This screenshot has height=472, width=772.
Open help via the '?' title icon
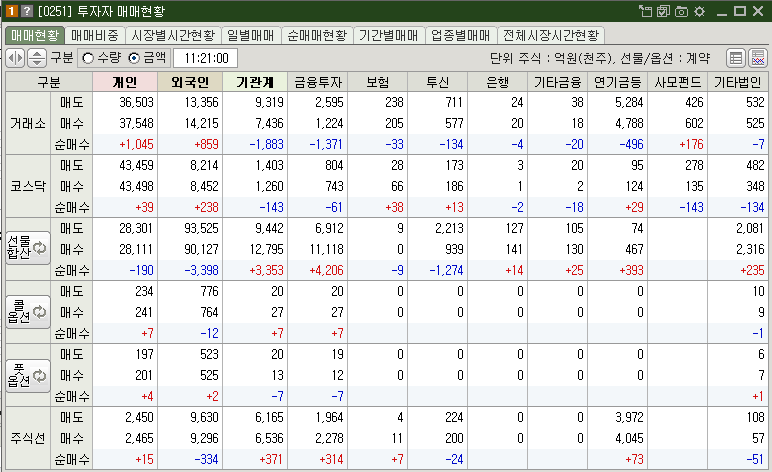click(27, 11)
